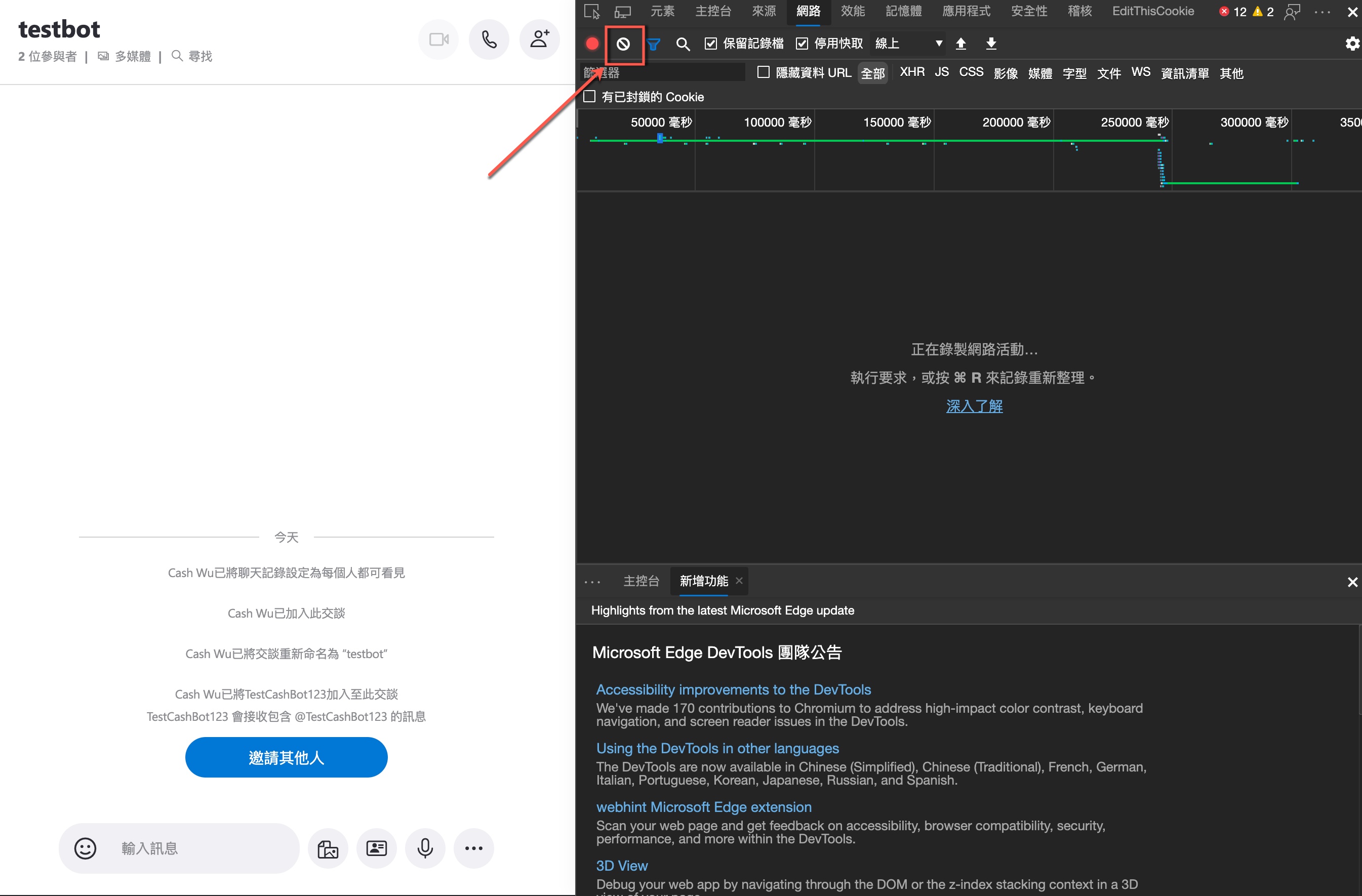Click the import HAR upload arrow icon
Screen dimensions: 1362x896
pos(961,44)
